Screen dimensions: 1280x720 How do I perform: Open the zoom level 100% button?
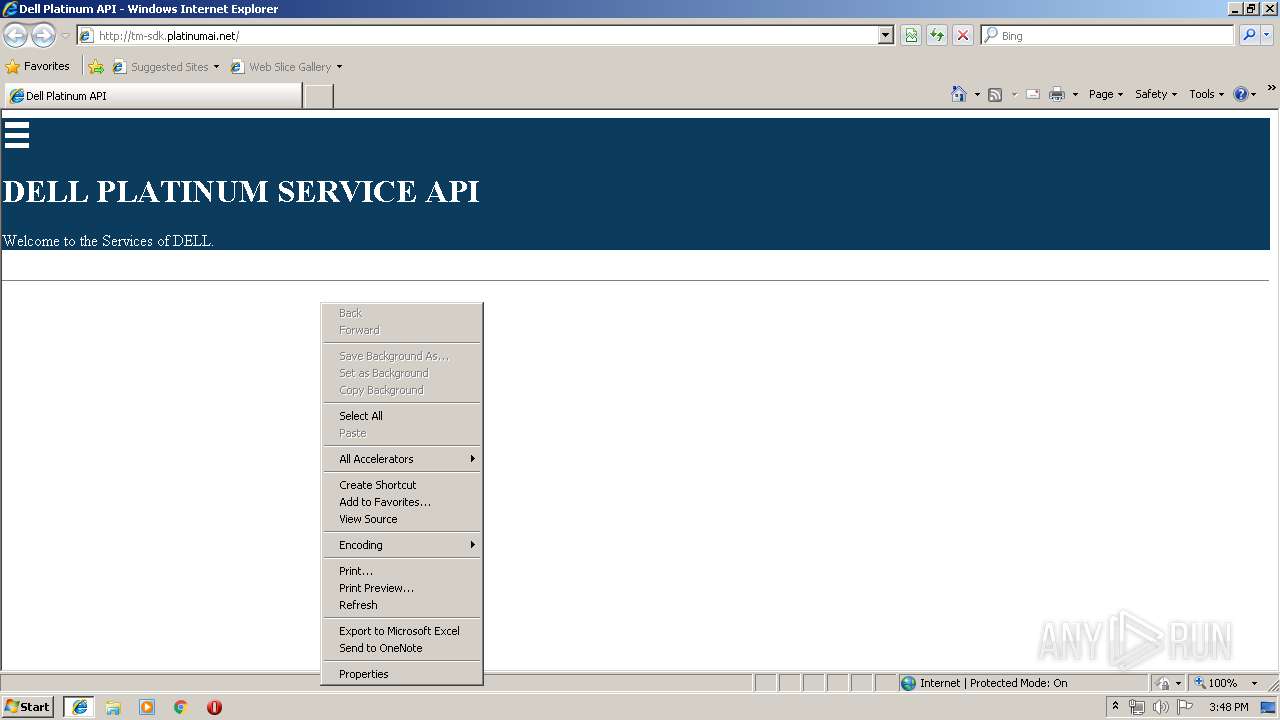pos(1216,683)
